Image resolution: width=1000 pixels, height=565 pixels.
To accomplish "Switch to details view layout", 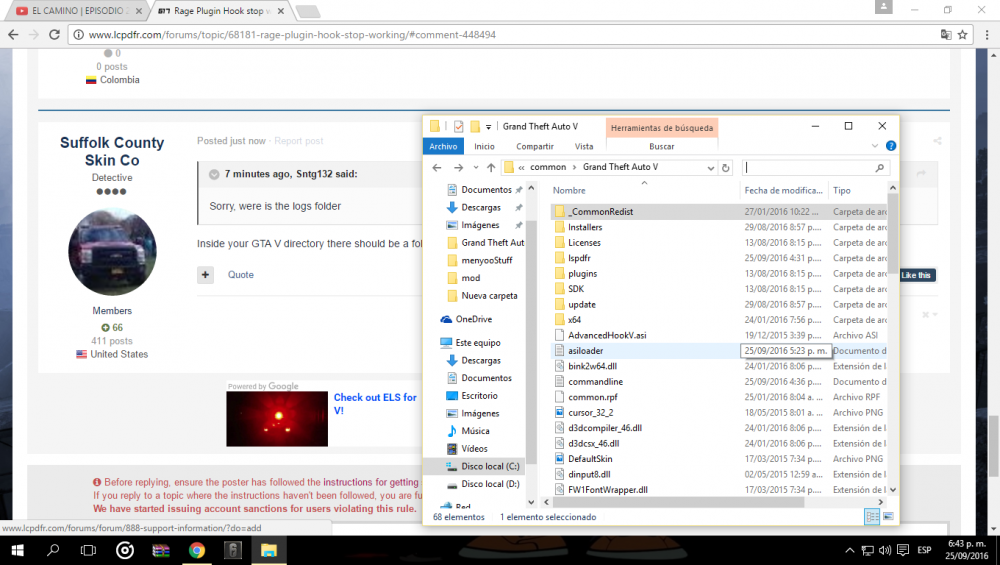I will click(871, 517).
